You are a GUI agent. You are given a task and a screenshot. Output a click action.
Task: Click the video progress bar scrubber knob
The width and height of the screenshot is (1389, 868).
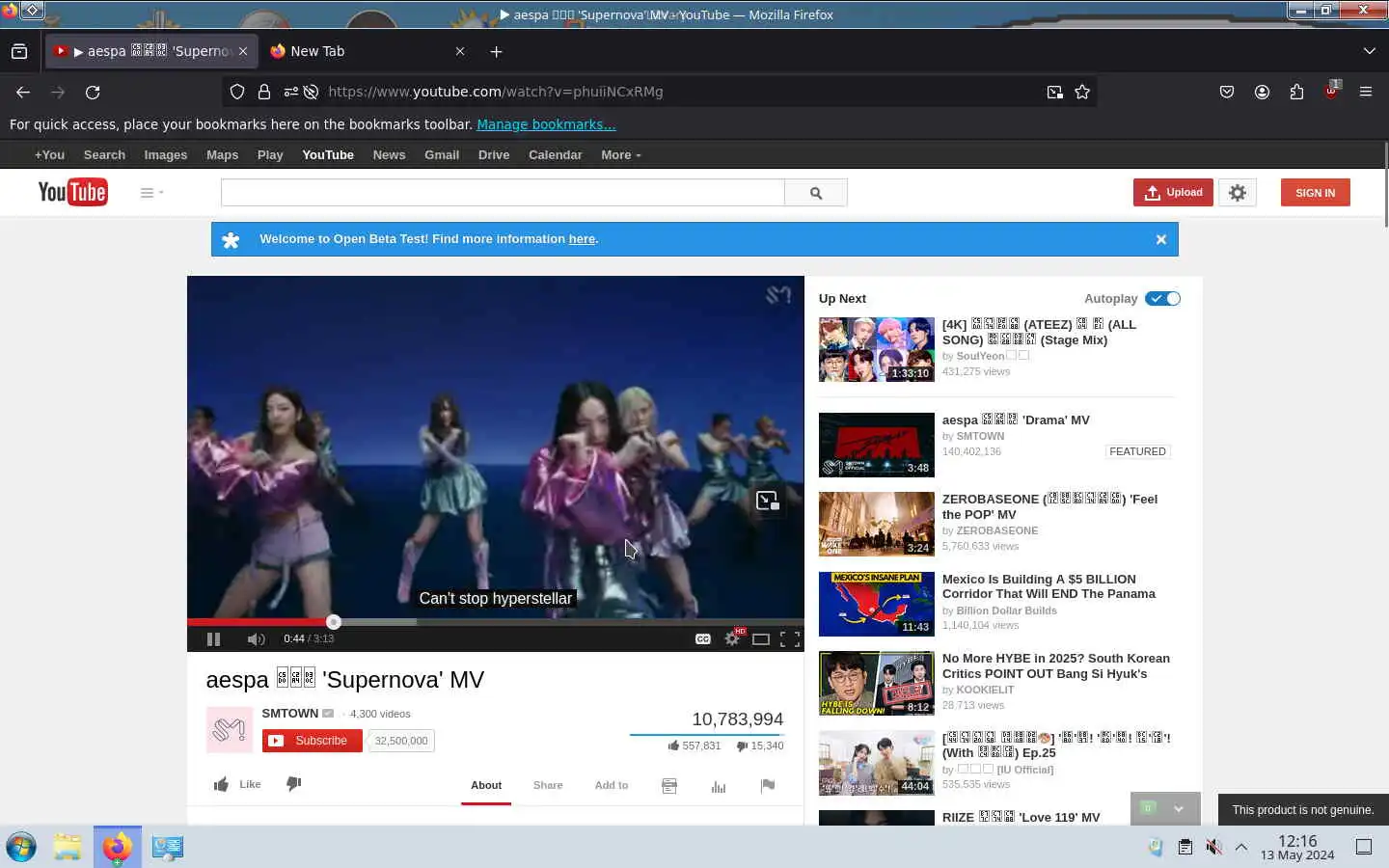tap(334, 622)
